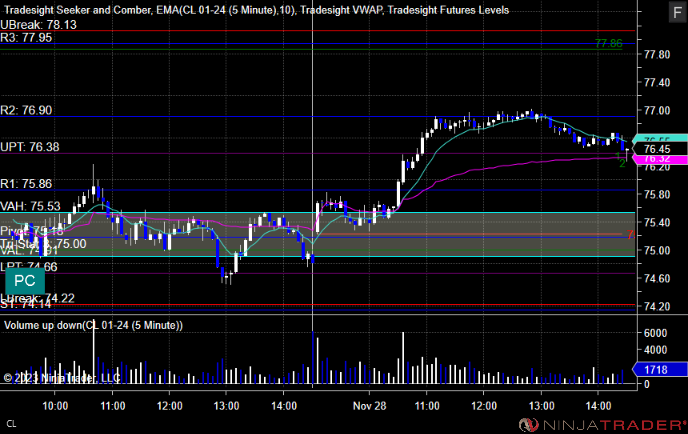Click the 10:00 time axis label
Image resolution: width=688 pixels, height=434 pixels.
click(x=55, y=406)
